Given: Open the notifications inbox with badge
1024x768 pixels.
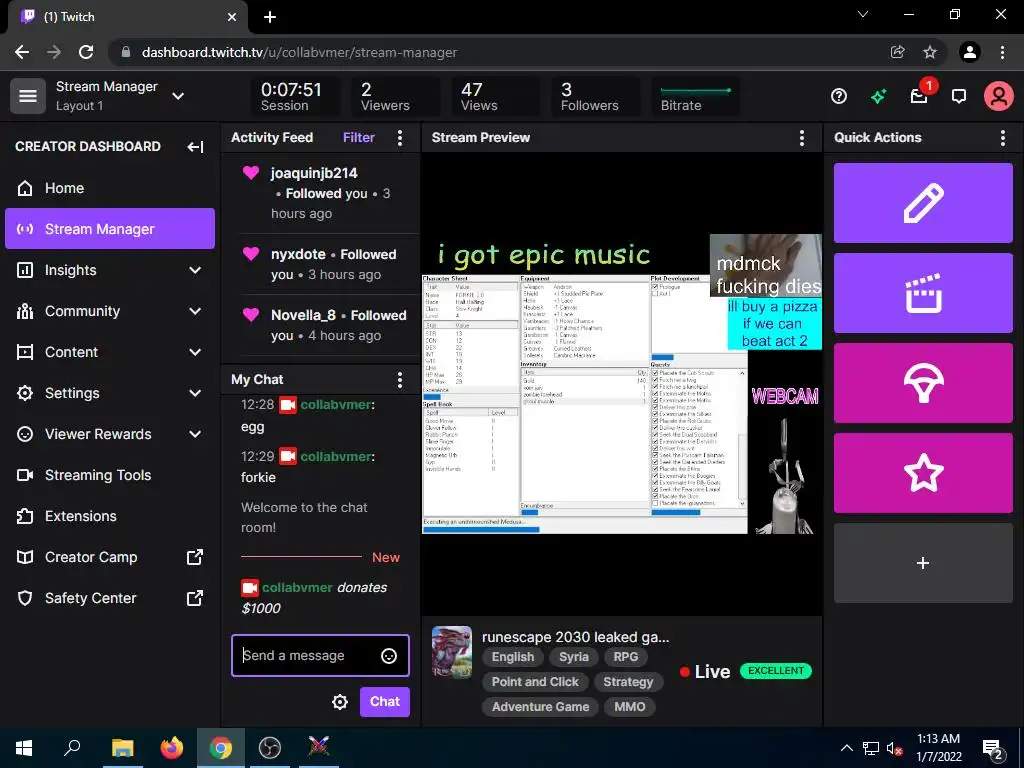Looking at the screenshot, I should pyautogui.click(x=920, y=95).
